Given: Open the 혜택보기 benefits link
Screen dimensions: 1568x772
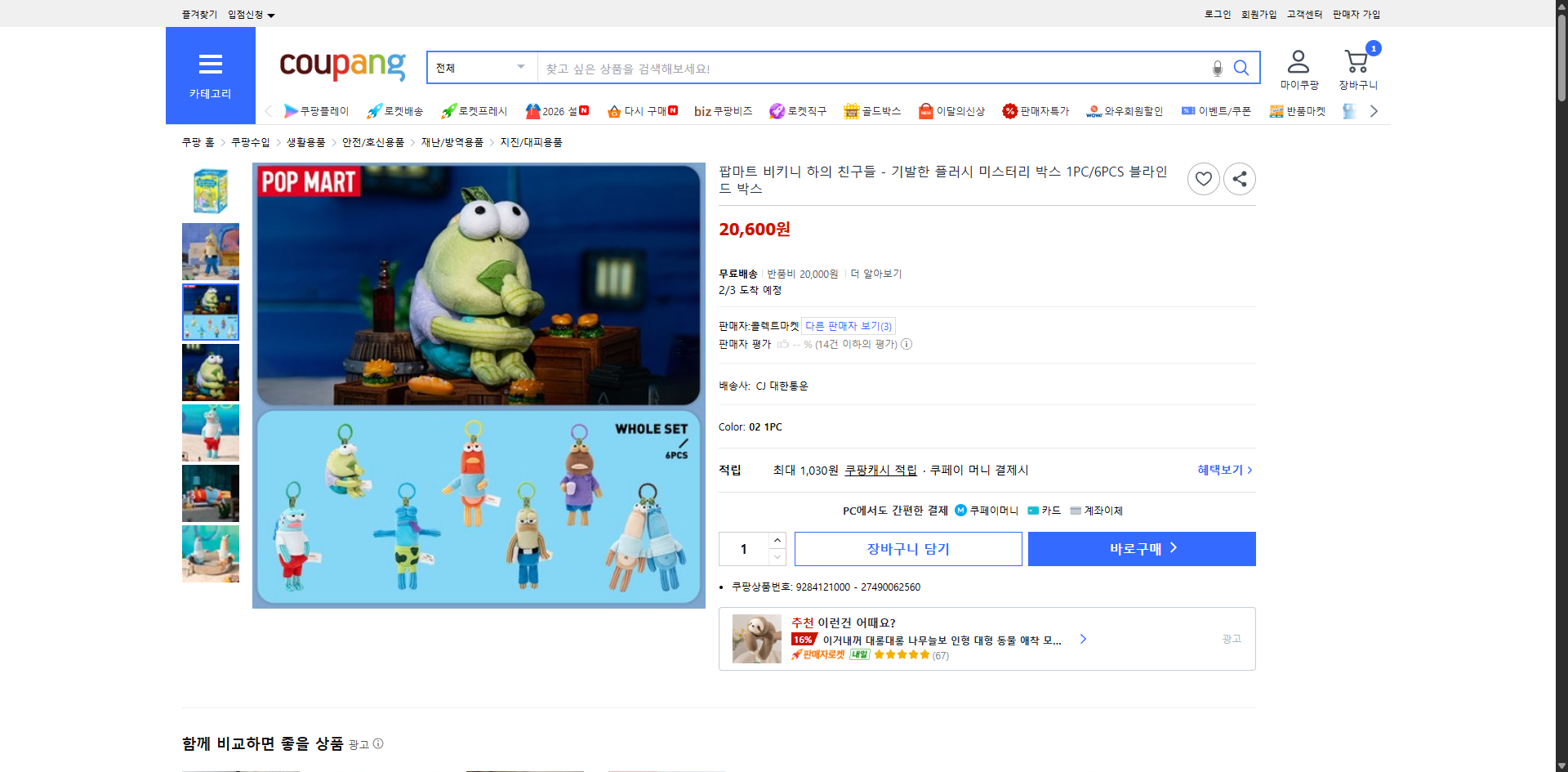Looking at the screenshot, I should [1221, 470].
